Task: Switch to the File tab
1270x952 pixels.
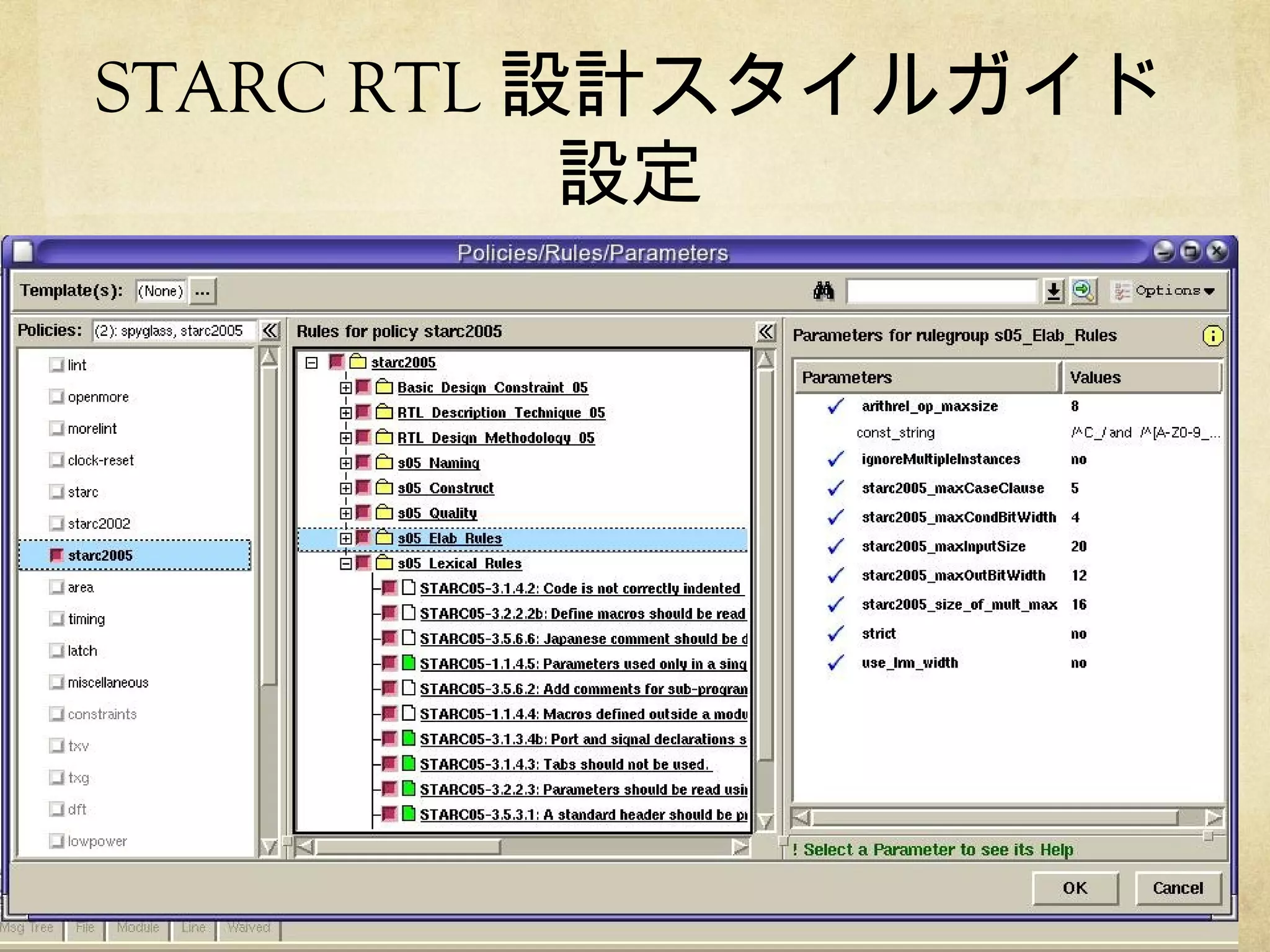Action: click(85, 928)
